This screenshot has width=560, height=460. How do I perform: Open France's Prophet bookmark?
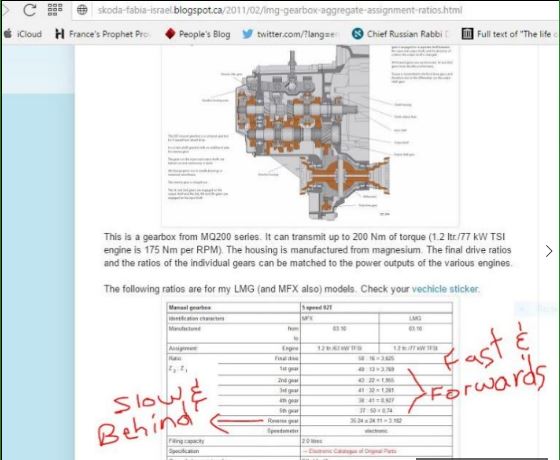click(102, 34)
